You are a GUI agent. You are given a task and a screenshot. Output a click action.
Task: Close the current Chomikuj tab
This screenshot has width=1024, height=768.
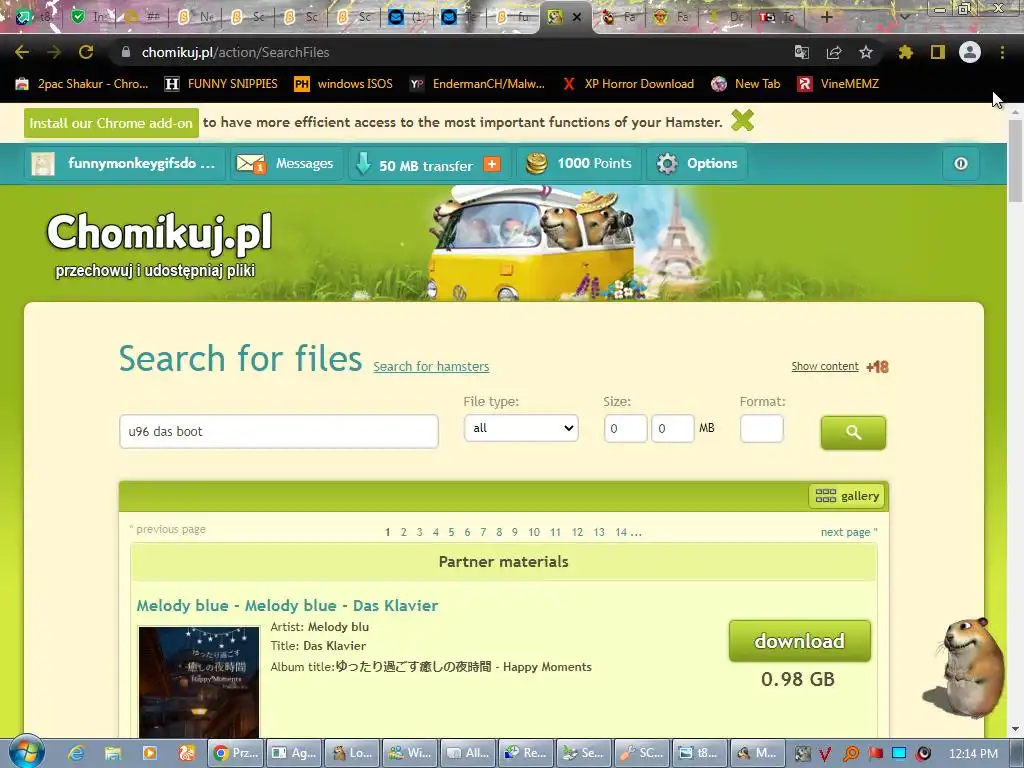pyautogui.click(x=577, y=17)
